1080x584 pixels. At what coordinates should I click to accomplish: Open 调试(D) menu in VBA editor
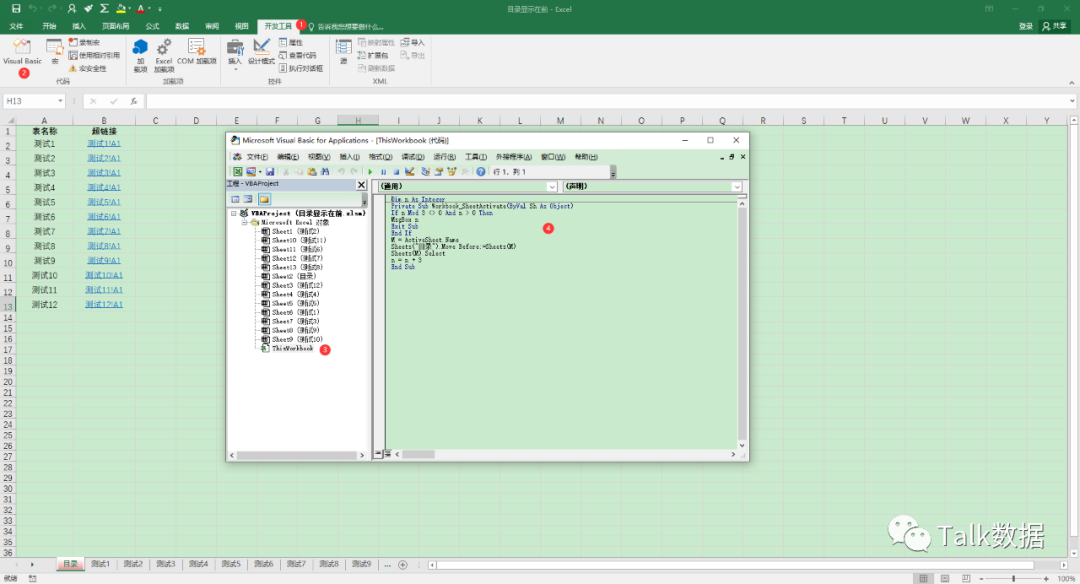pos(413,157)
